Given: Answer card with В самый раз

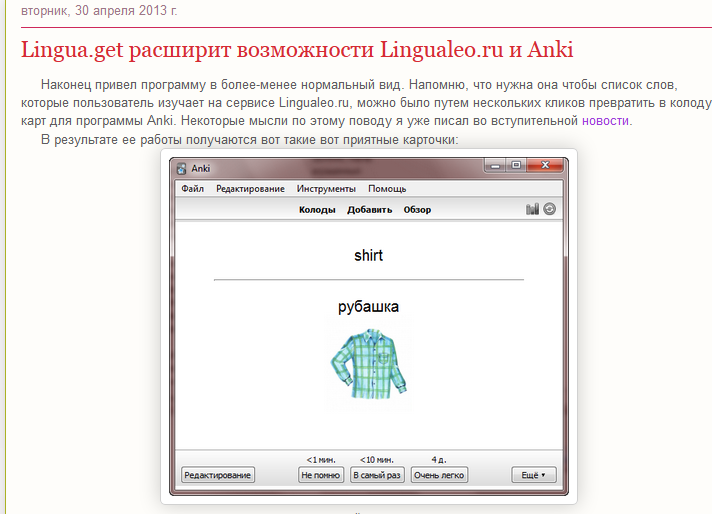Looking at the screenshot, I should tap(377, 475).
